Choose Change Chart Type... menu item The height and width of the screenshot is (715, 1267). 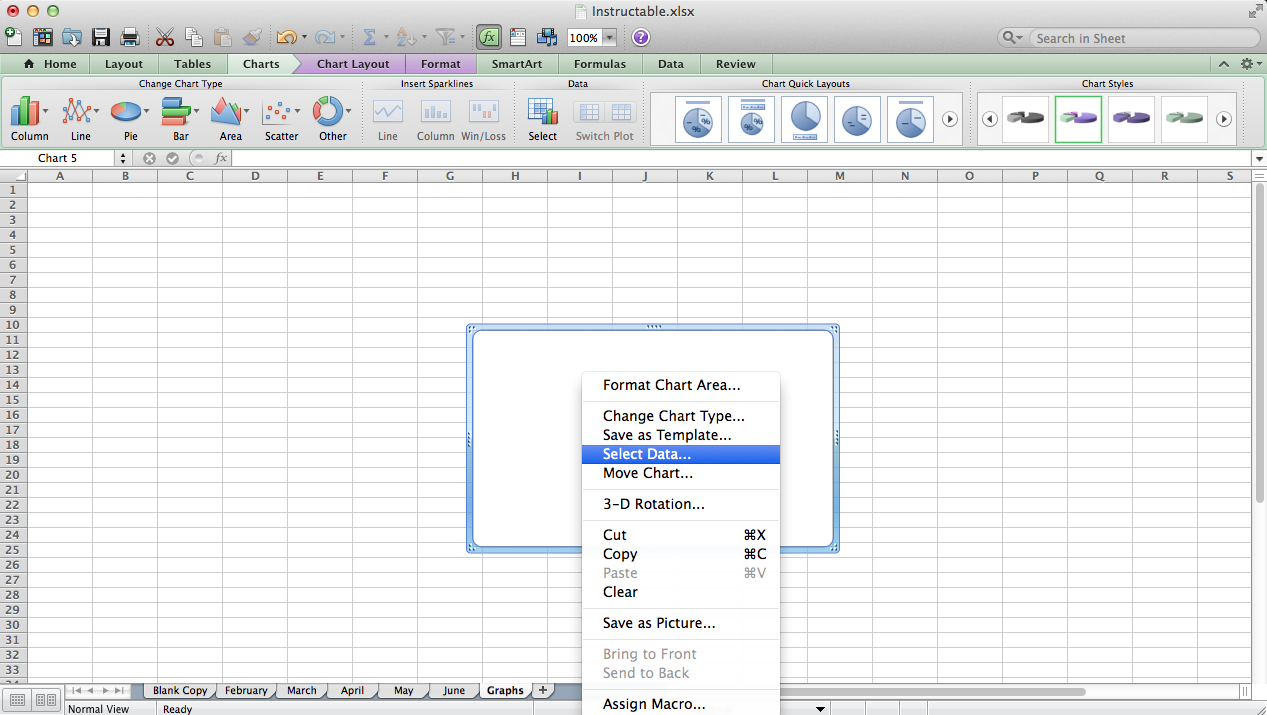pyautogui.click(x=681, y=416)
